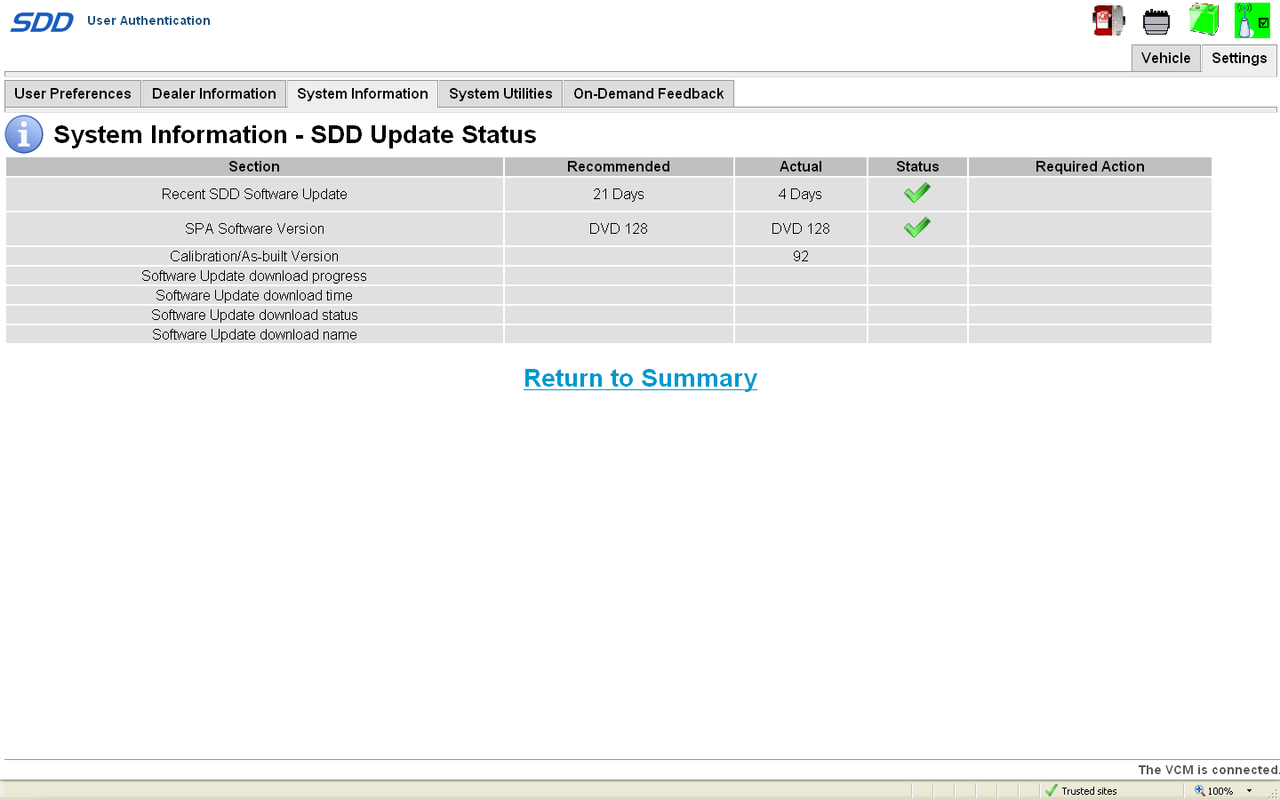Click the Return to Summary link
Viewport: 1280px width, 800px height.
pyautogui.click(x=640, y=378)
